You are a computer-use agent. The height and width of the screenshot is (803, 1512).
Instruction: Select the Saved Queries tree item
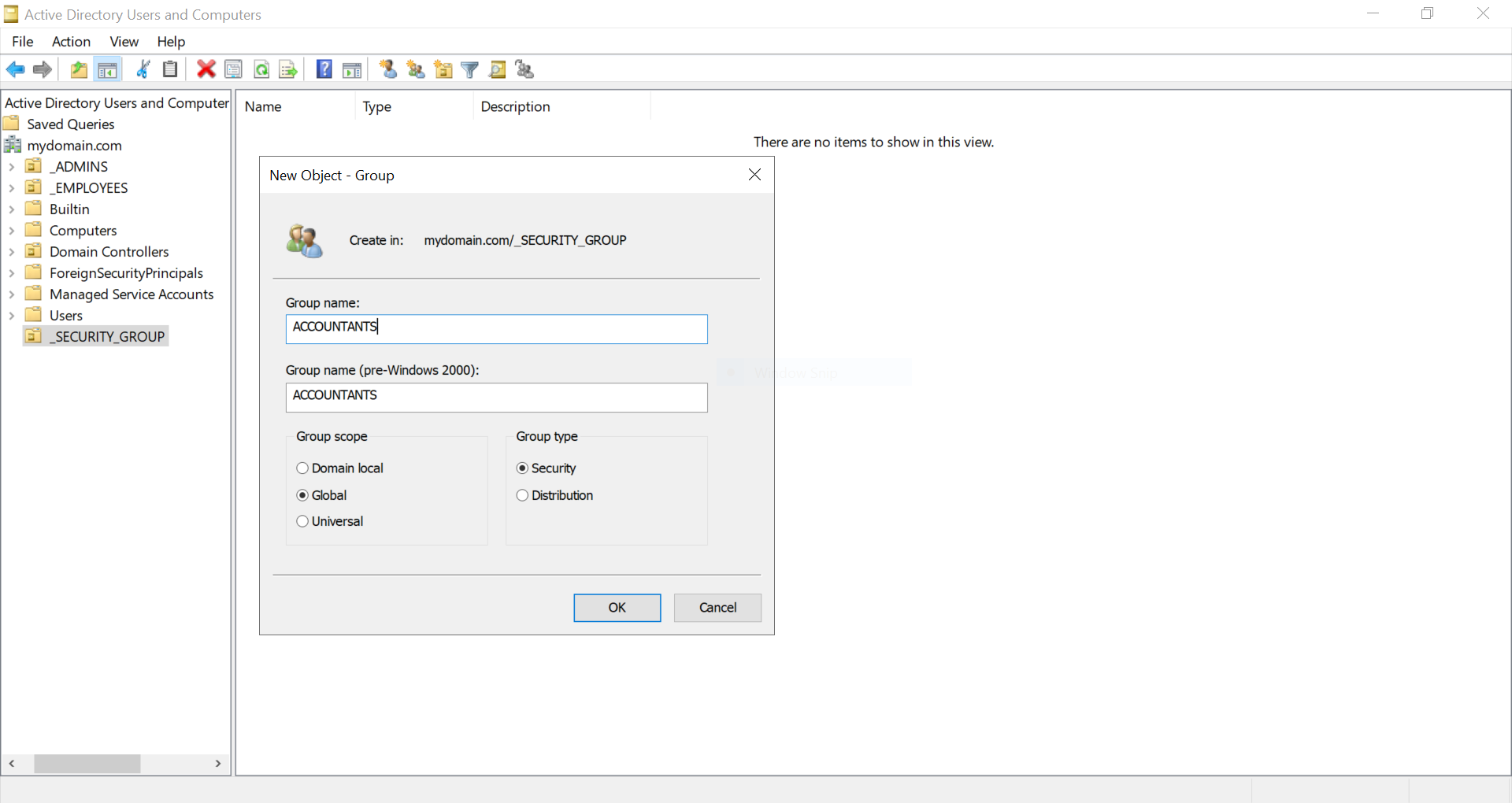[x=71, y=124]
